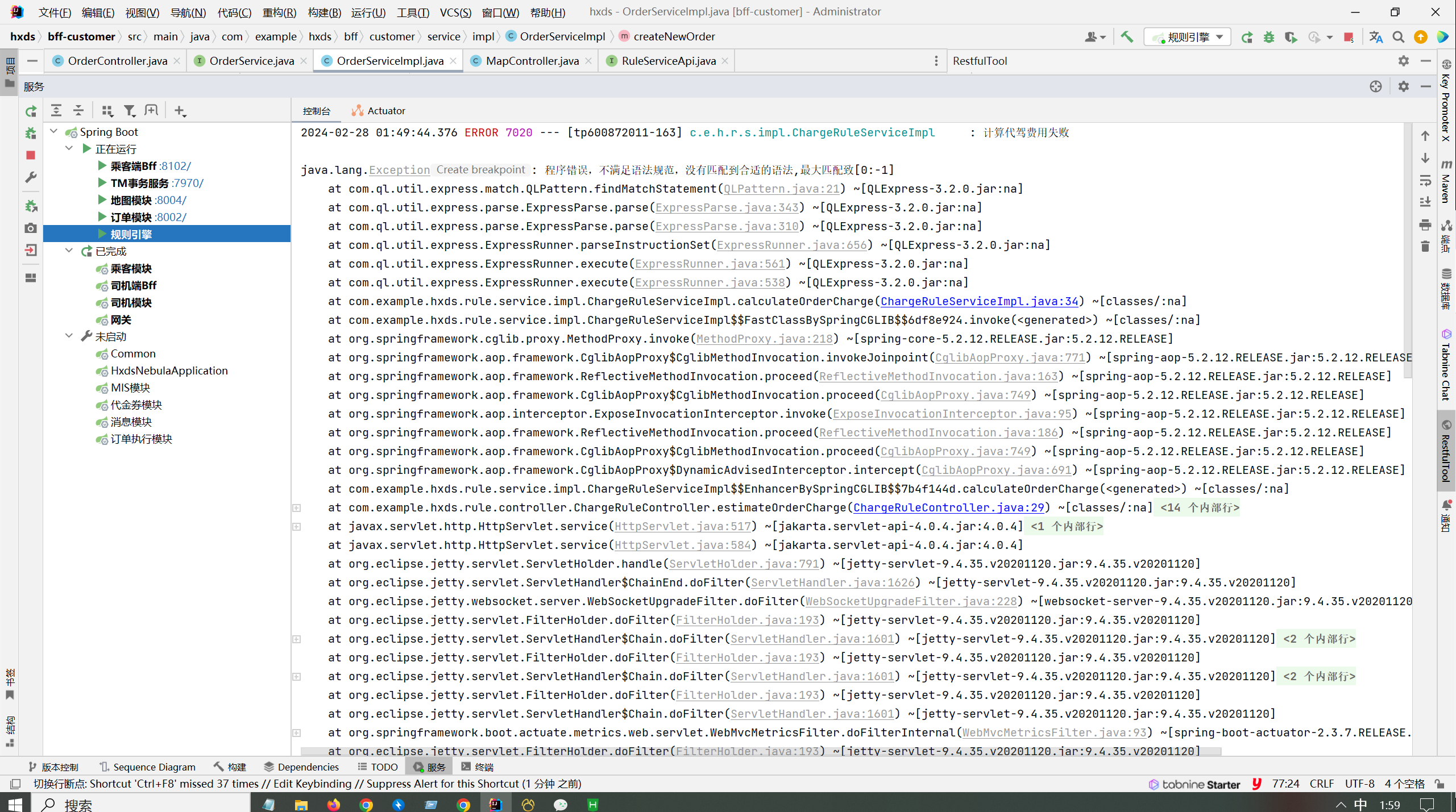The width and height of the screenshot is (1456, 812).
Task: Click the clear console trash icon
Action: 1425,247
